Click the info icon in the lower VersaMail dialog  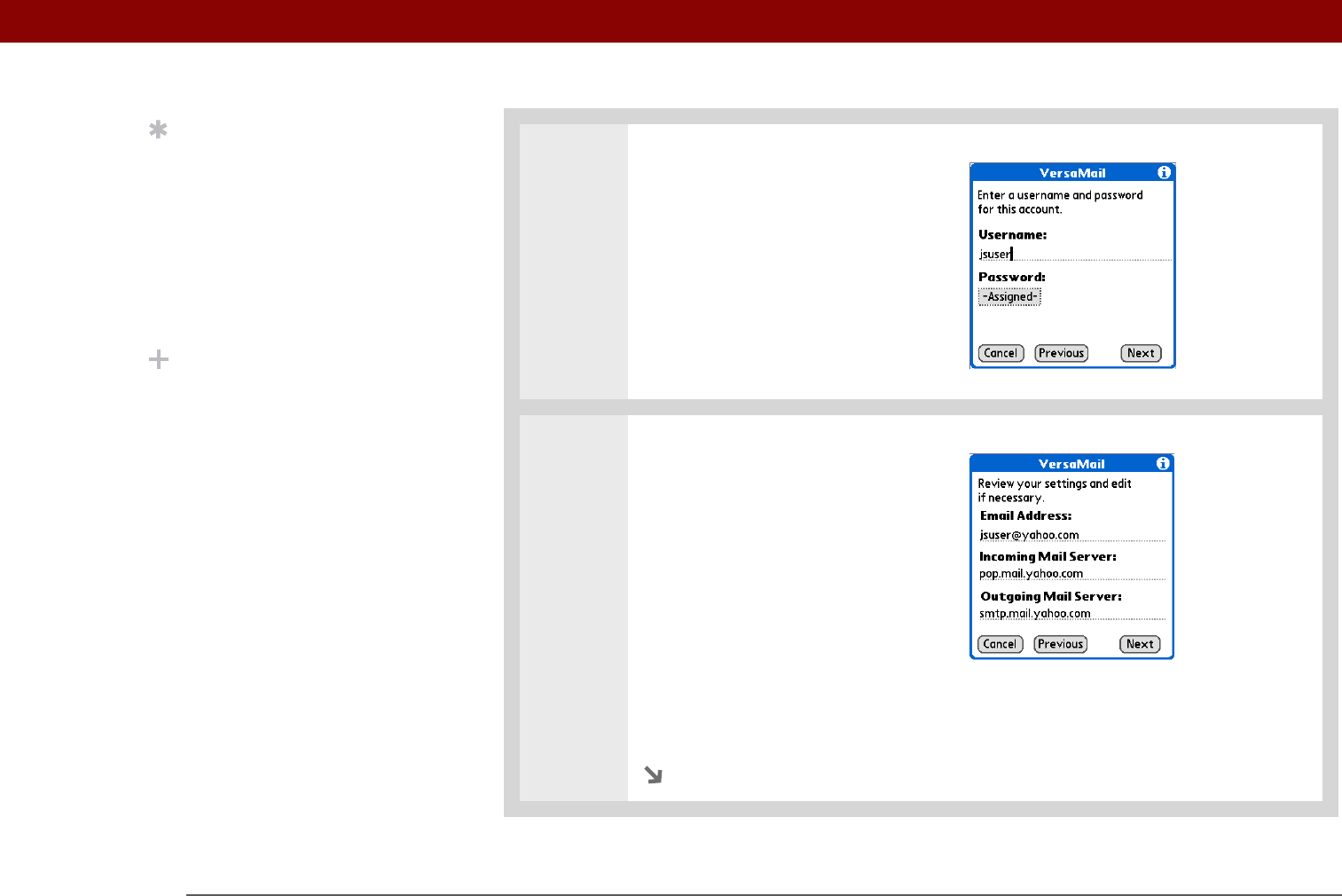pyautogui.click(x=1163, y=463)
